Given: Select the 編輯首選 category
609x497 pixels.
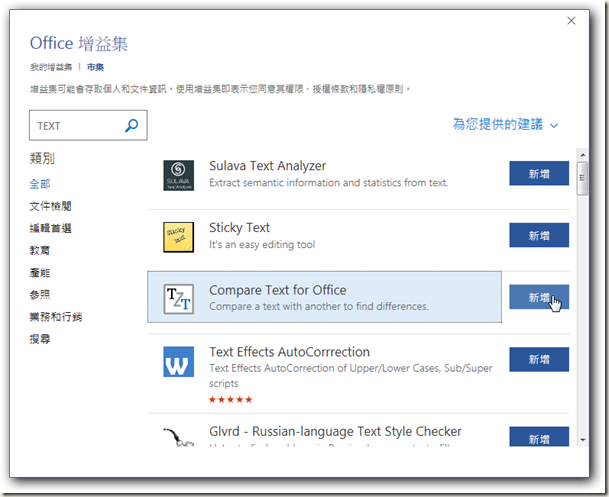Looking at the screenshot, I should tap(50, 228).
